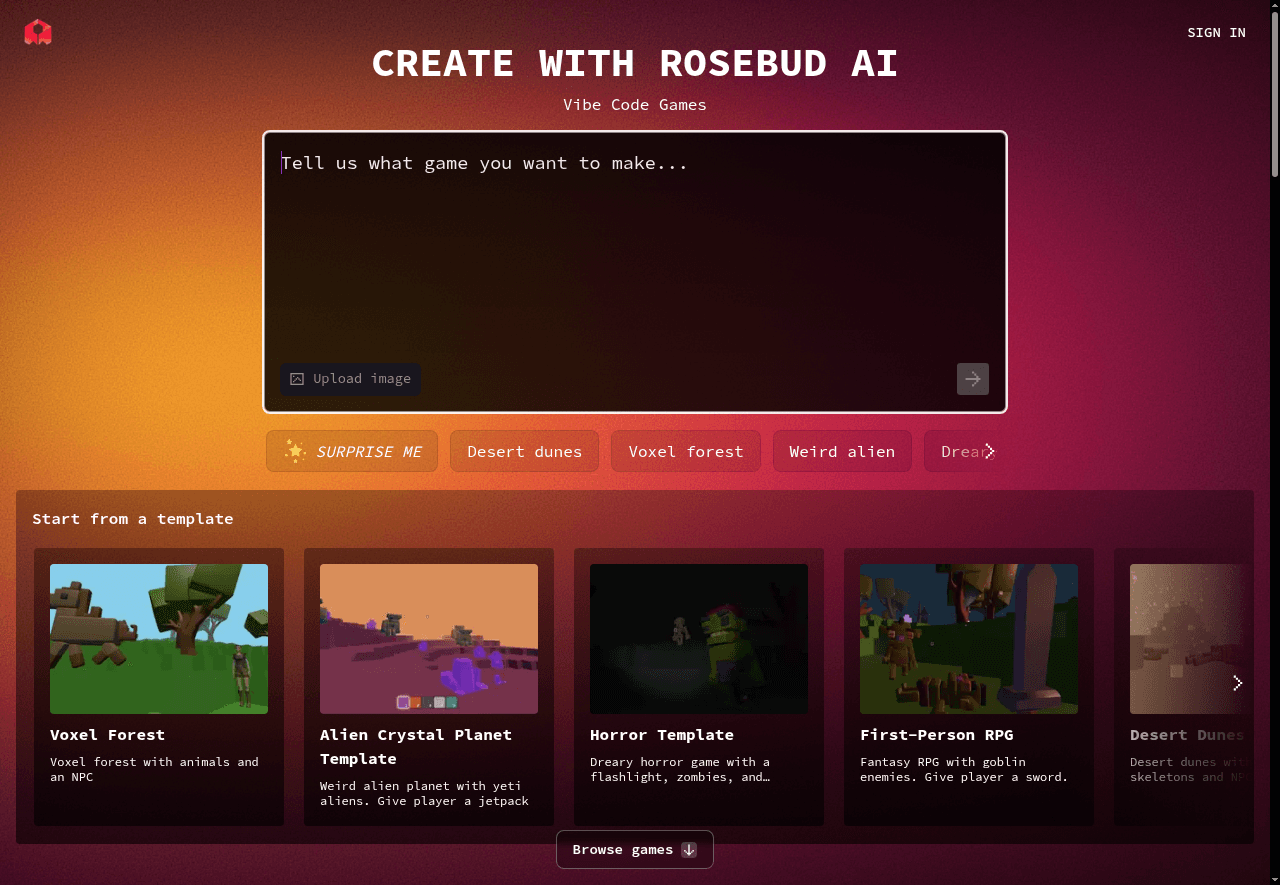The height and width of the screenshot is (885, 1280).
Task: Click the down-arrow icon in Browse games
Action: coord(688,849)
